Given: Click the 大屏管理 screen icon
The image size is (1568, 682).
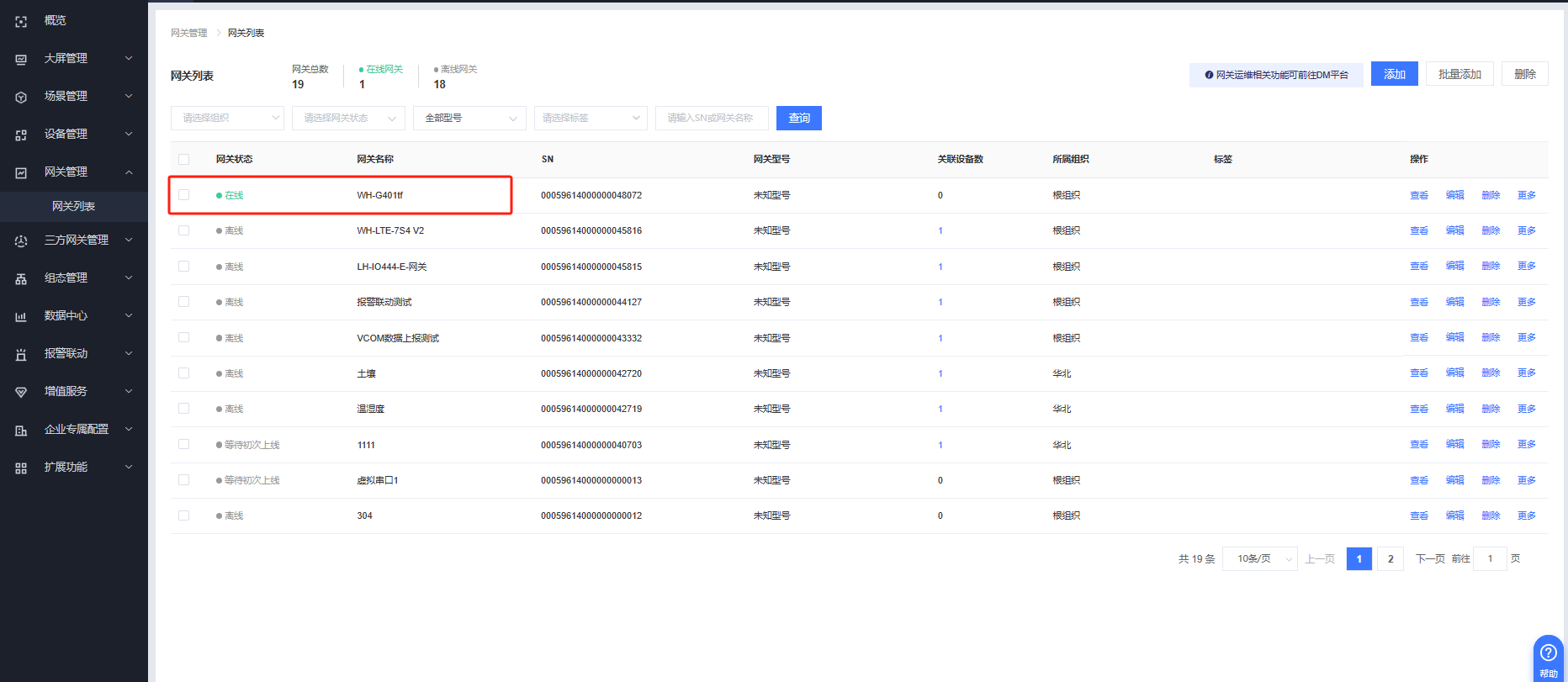Looking at the screenshot, I should [21, 59].
